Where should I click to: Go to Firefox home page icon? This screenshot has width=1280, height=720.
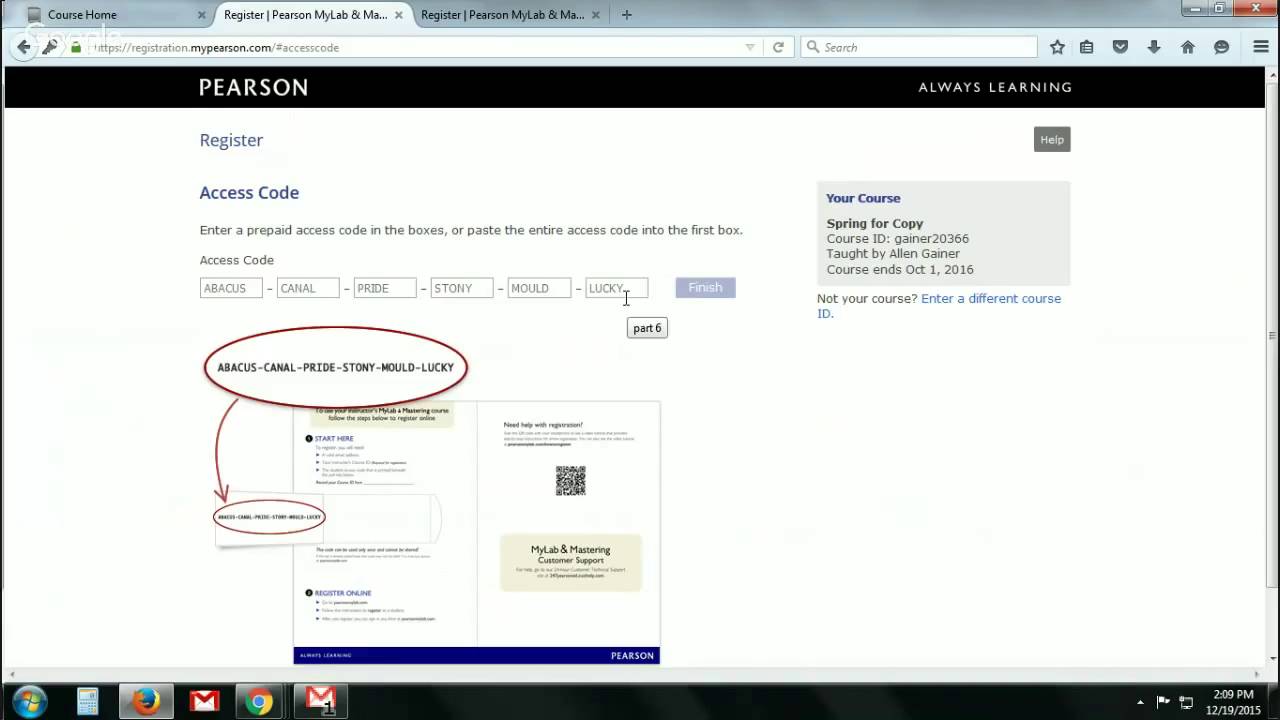[x=1188, y=47]
